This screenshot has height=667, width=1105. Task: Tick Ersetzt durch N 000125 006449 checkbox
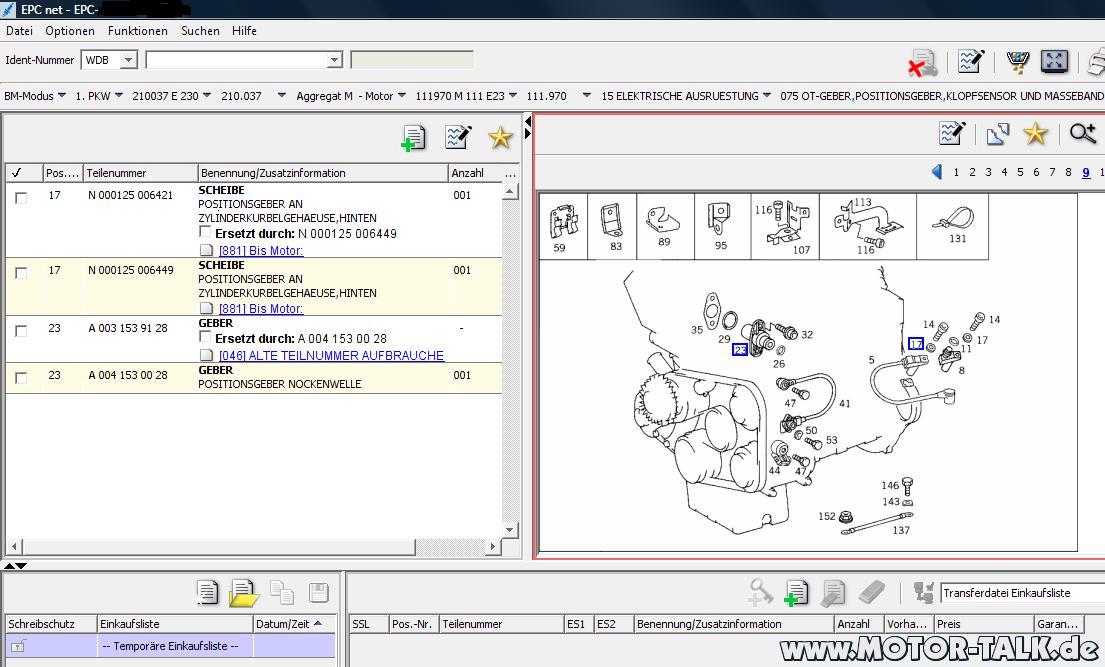click(205, 232)
